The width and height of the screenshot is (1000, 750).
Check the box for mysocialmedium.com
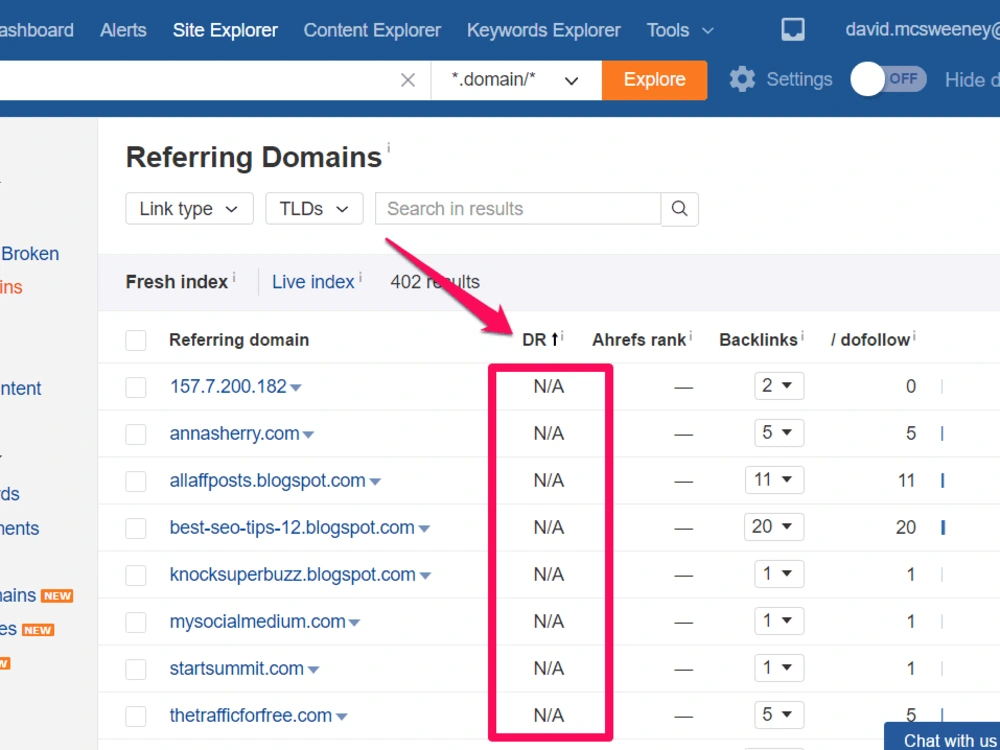pos(136,622)
